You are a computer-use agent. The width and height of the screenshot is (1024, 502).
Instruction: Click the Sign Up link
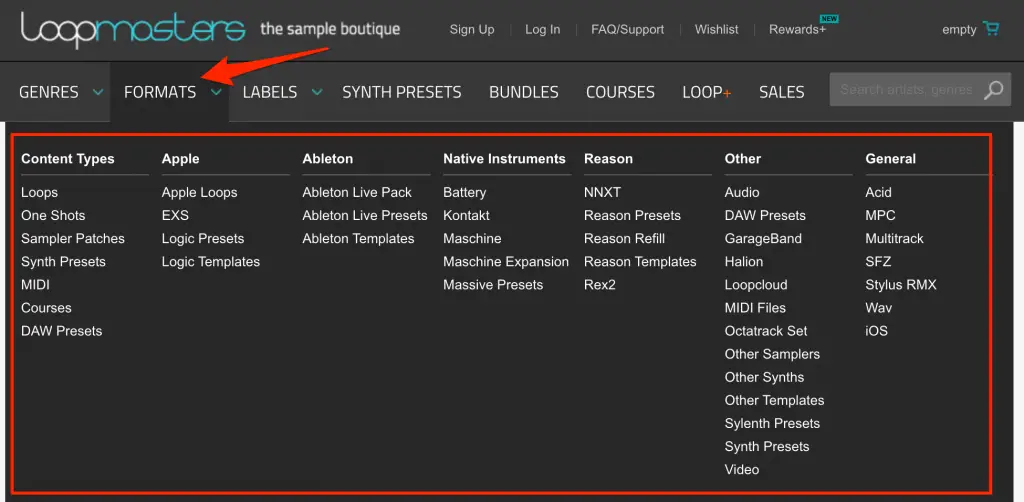click(x=472, y=29)
